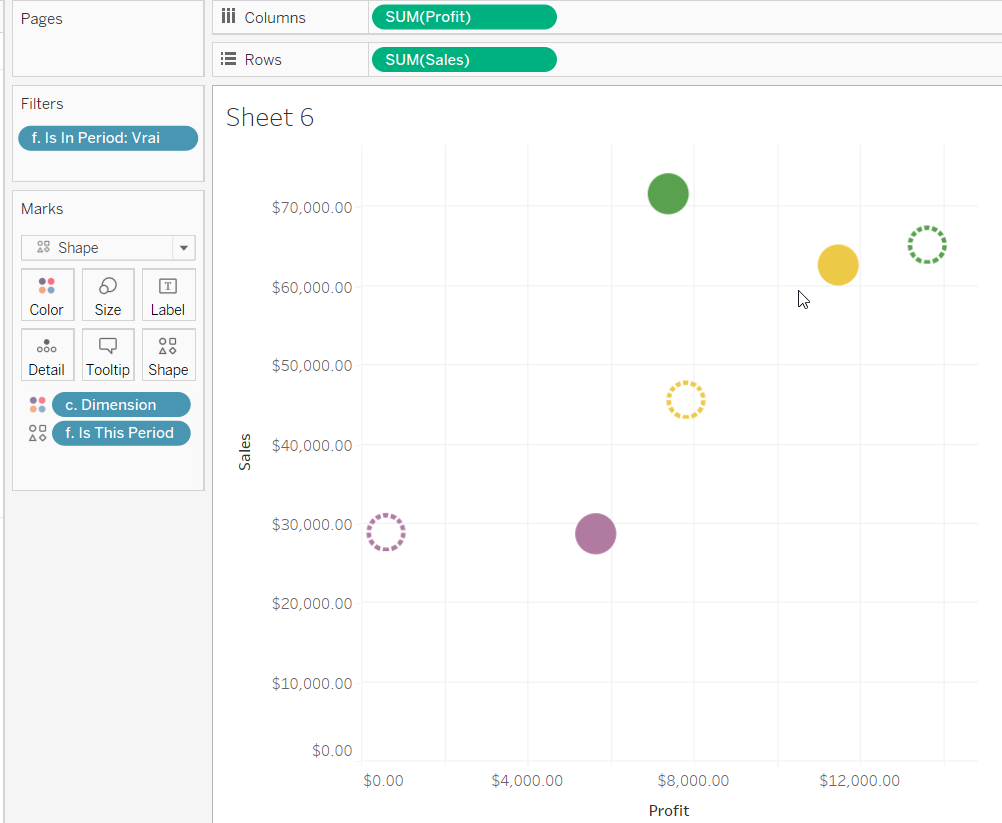
Task: Click the Sheet 6 title
Action: [x=269, y=117]
